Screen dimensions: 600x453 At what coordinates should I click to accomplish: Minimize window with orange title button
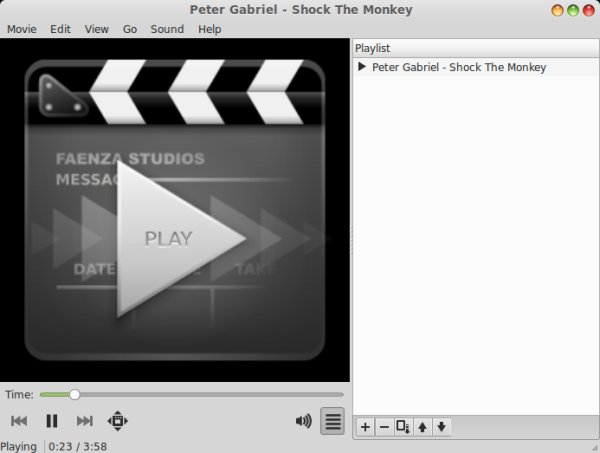click(557, 10)
